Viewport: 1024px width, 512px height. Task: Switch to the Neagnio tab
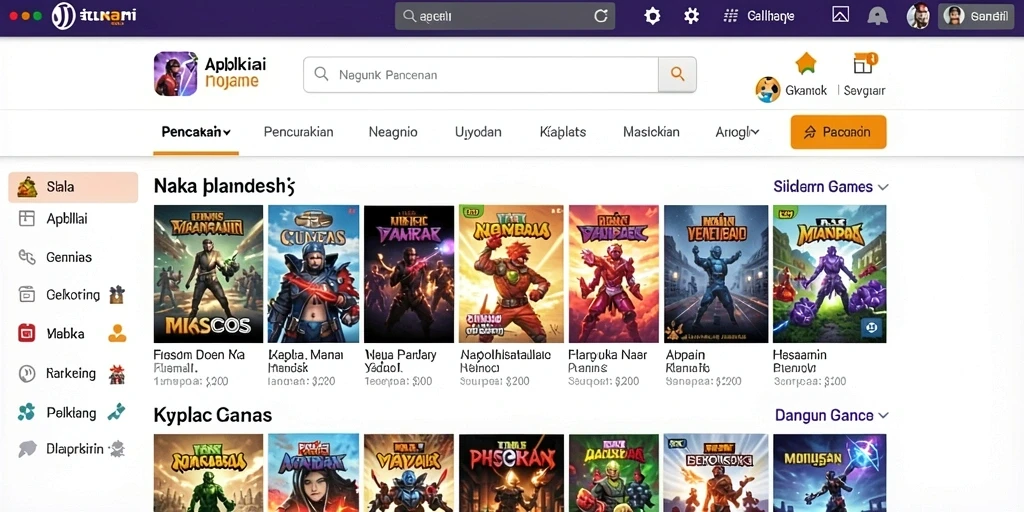392,132
